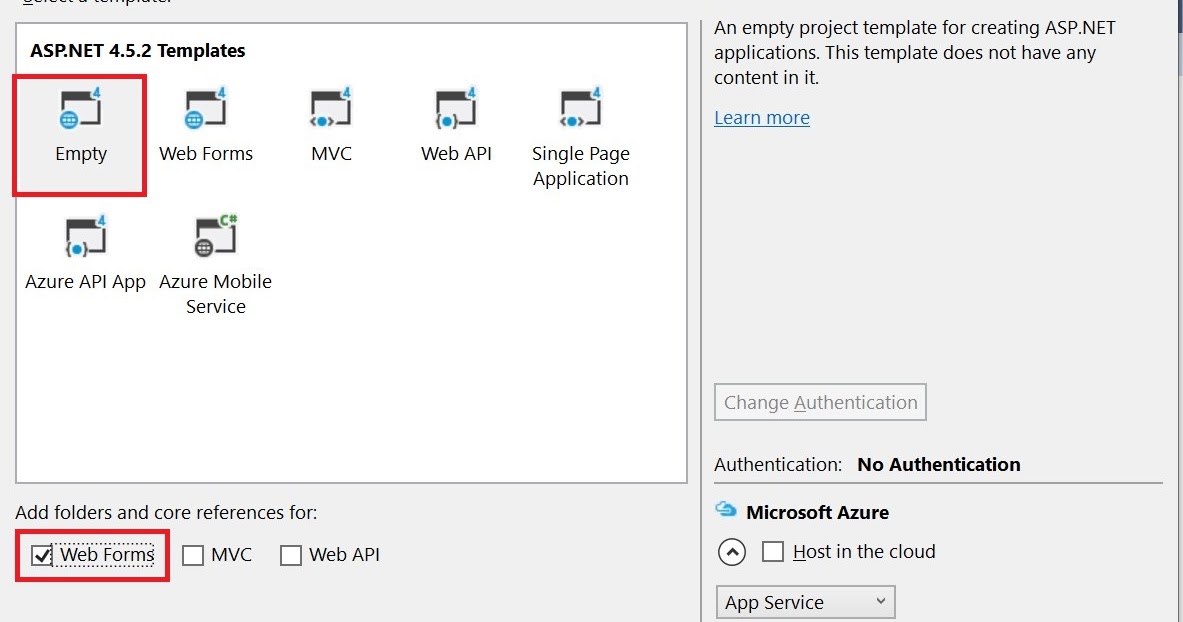1183x622 pixels.
Task: Uncheck the Web Forms folders checkbox
Action: (41, 554)
